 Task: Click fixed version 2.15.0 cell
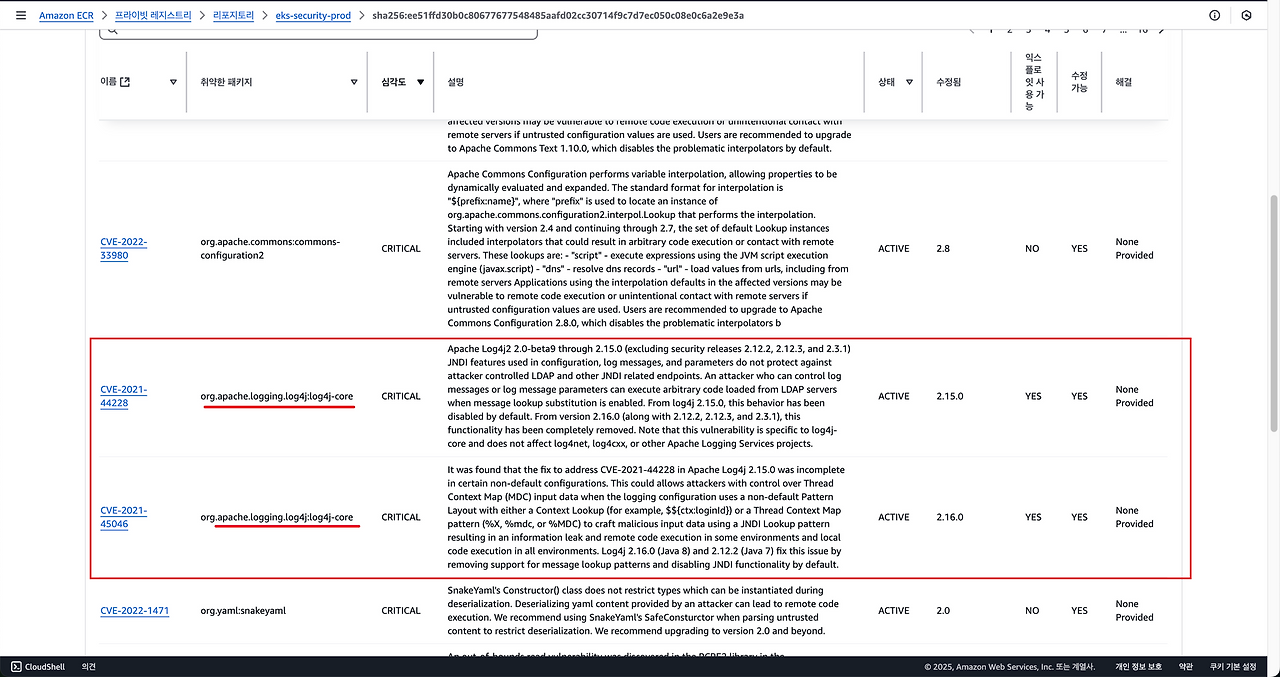coord(950,396)
